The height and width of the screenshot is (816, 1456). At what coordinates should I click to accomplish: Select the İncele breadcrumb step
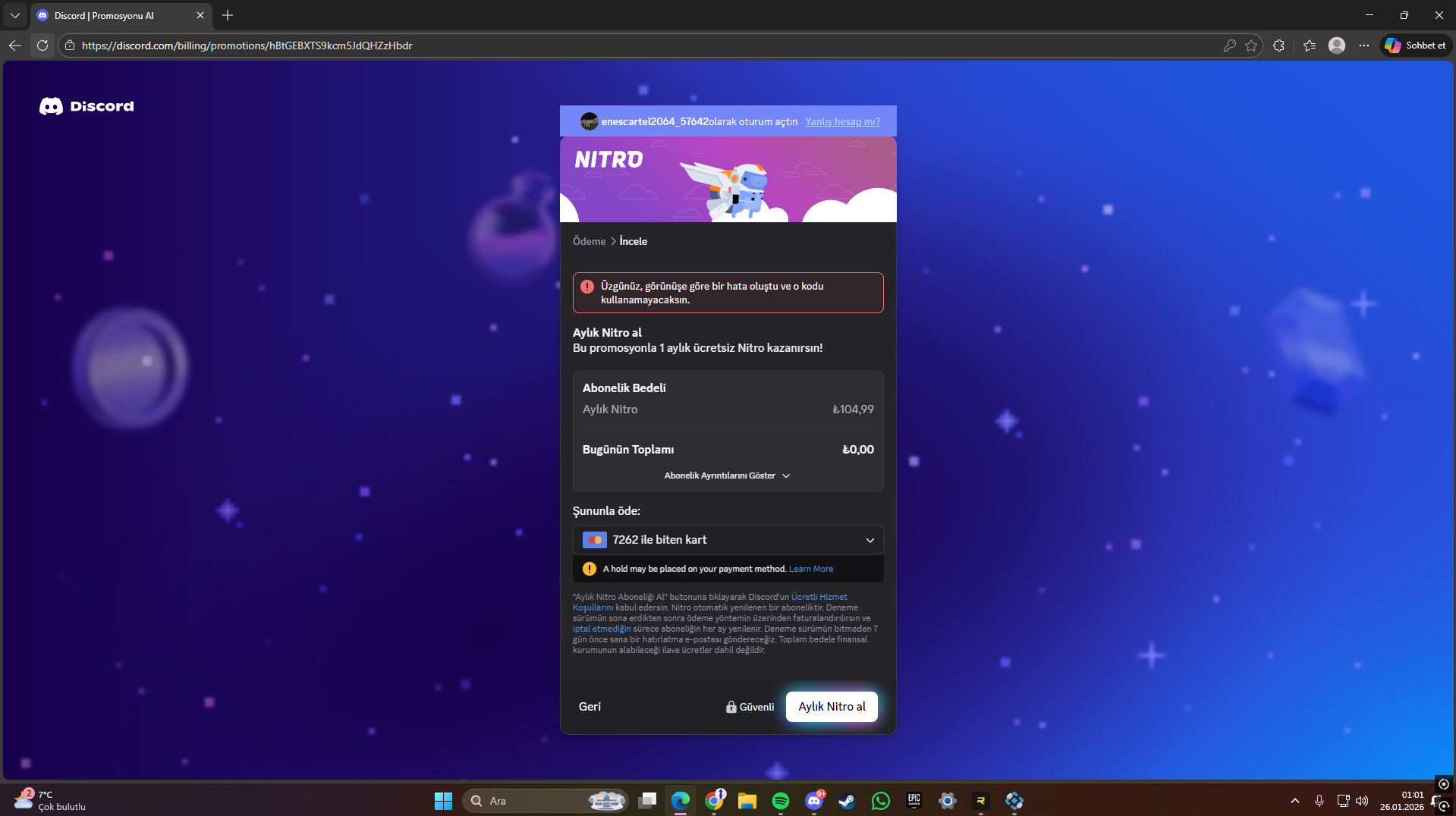tap(634, 241)
